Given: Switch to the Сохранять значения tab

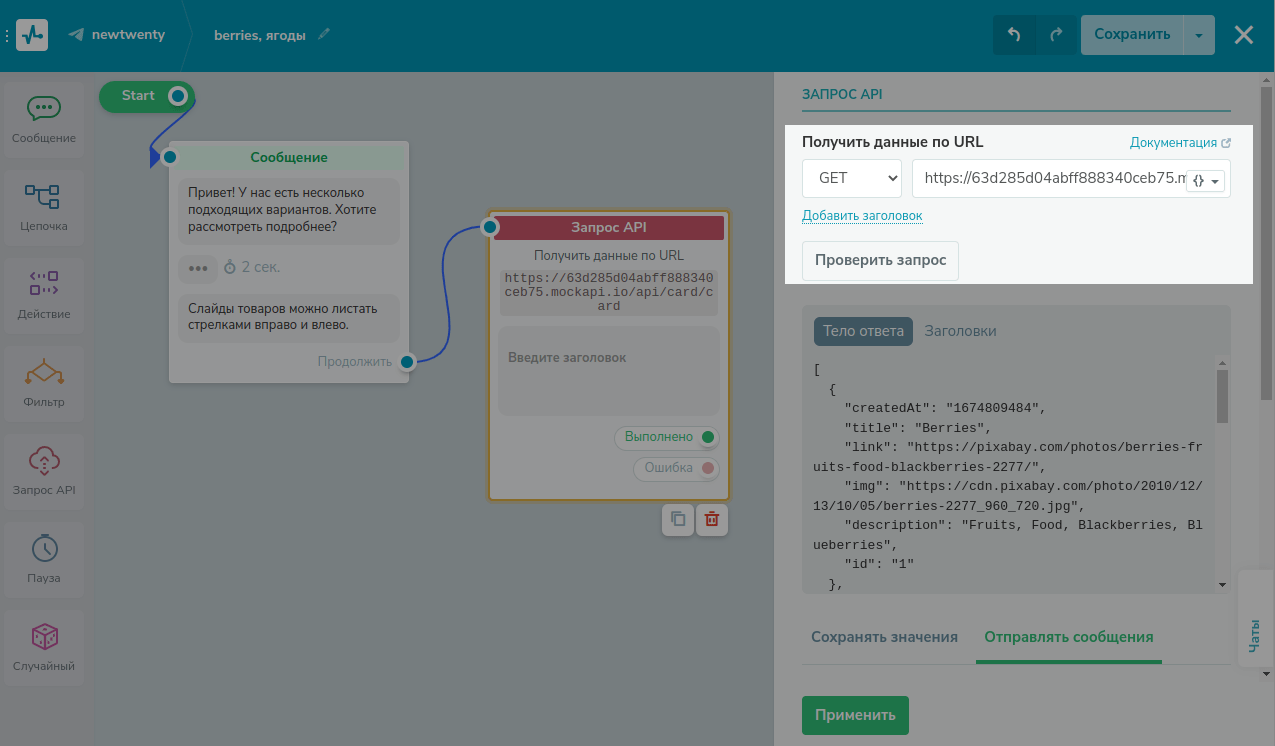Looking at the screenshot, I should 884,637.
